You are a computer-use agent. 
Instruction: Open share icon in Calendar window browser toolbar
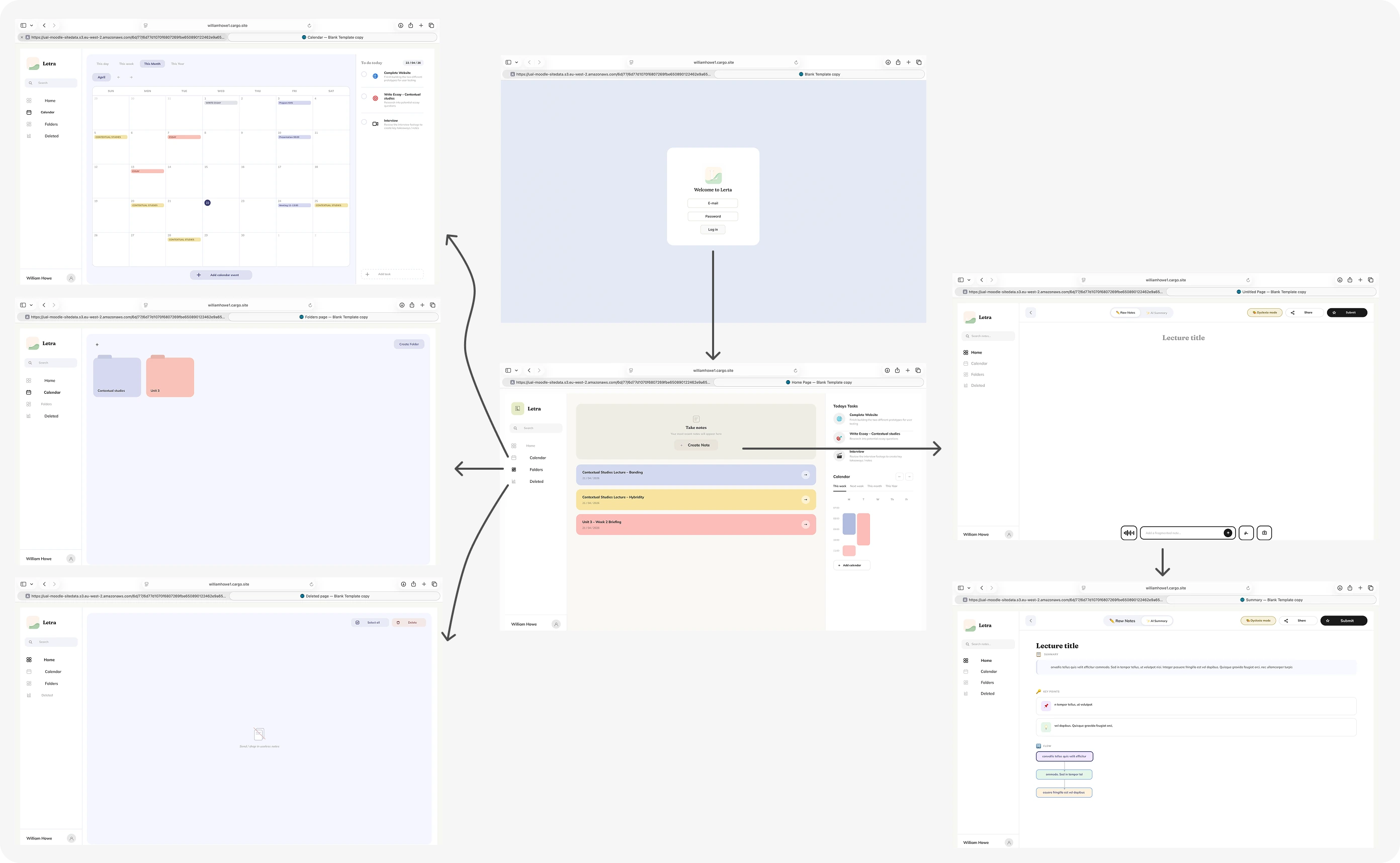pyautogui.click(x=410, y=25)
